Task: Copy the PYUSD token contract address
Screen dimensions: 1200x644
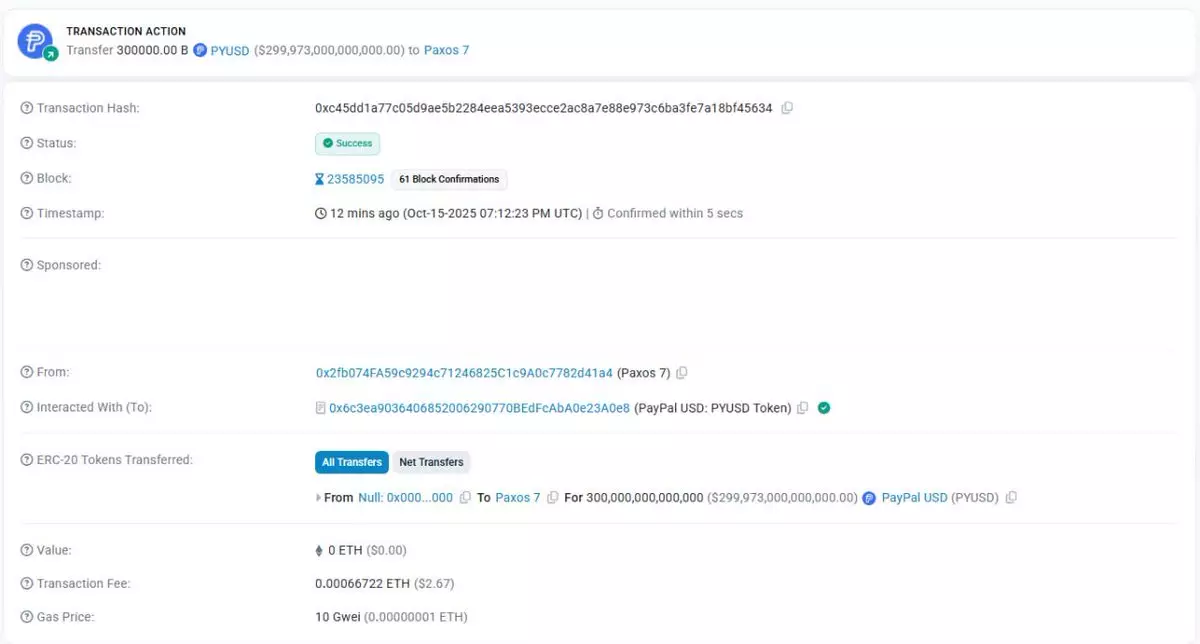Action: tap(802, 408)
